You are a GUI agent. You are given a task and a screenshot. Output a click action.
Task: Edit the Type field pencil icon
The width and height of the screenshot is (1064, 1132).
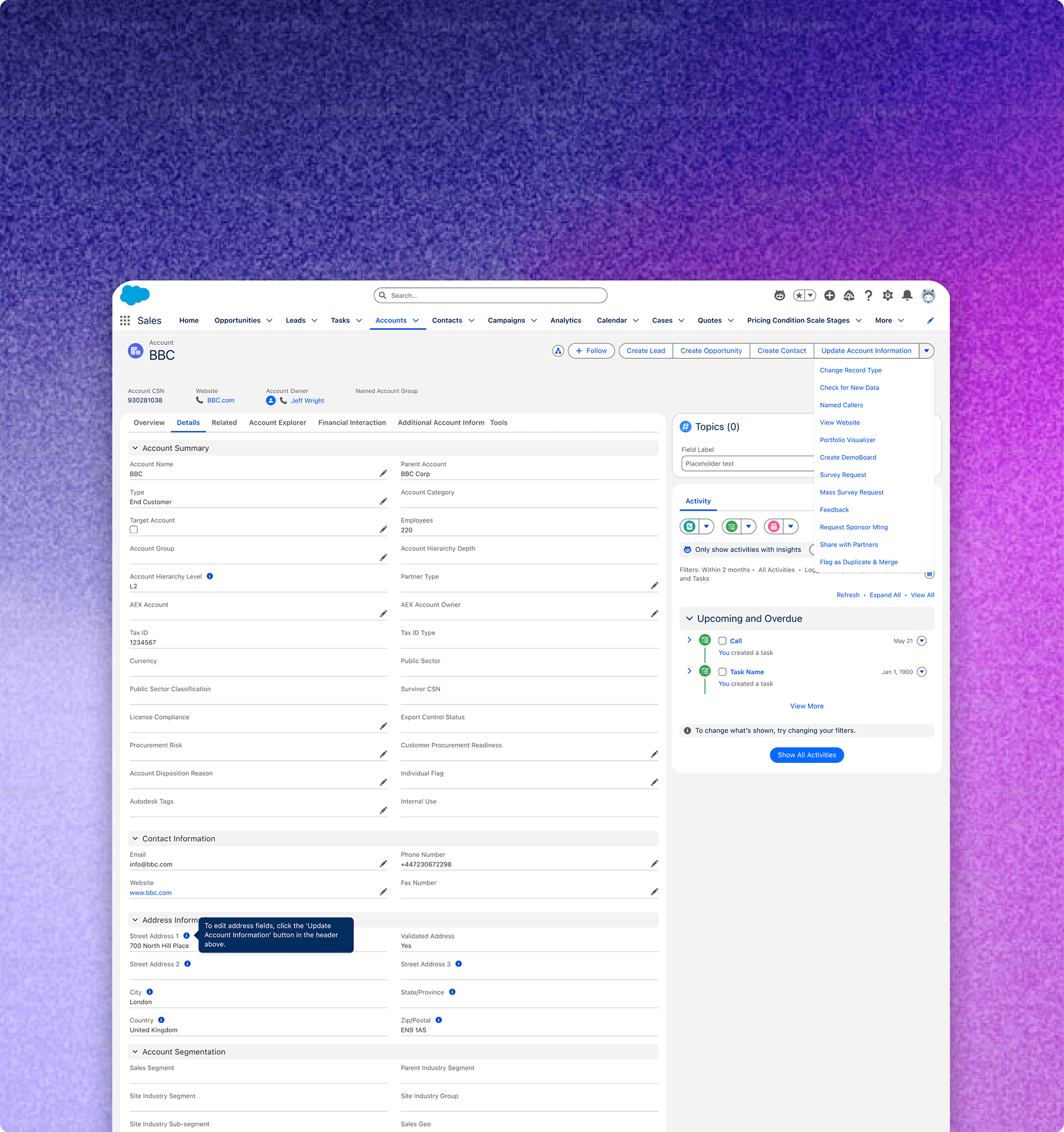[x=383, y=501]
